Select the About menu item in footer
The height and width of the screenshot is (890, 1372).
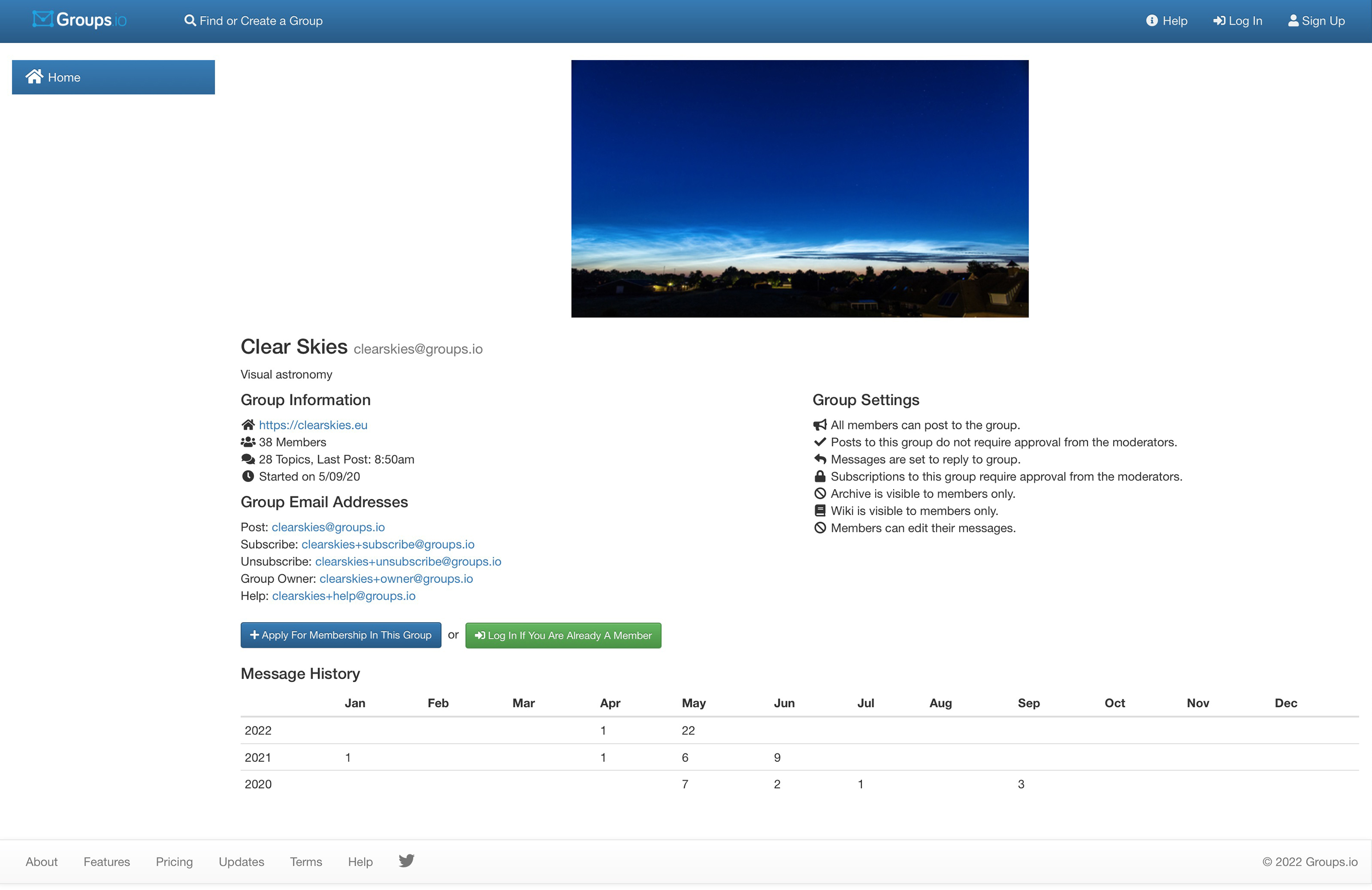tap(42, 861)
